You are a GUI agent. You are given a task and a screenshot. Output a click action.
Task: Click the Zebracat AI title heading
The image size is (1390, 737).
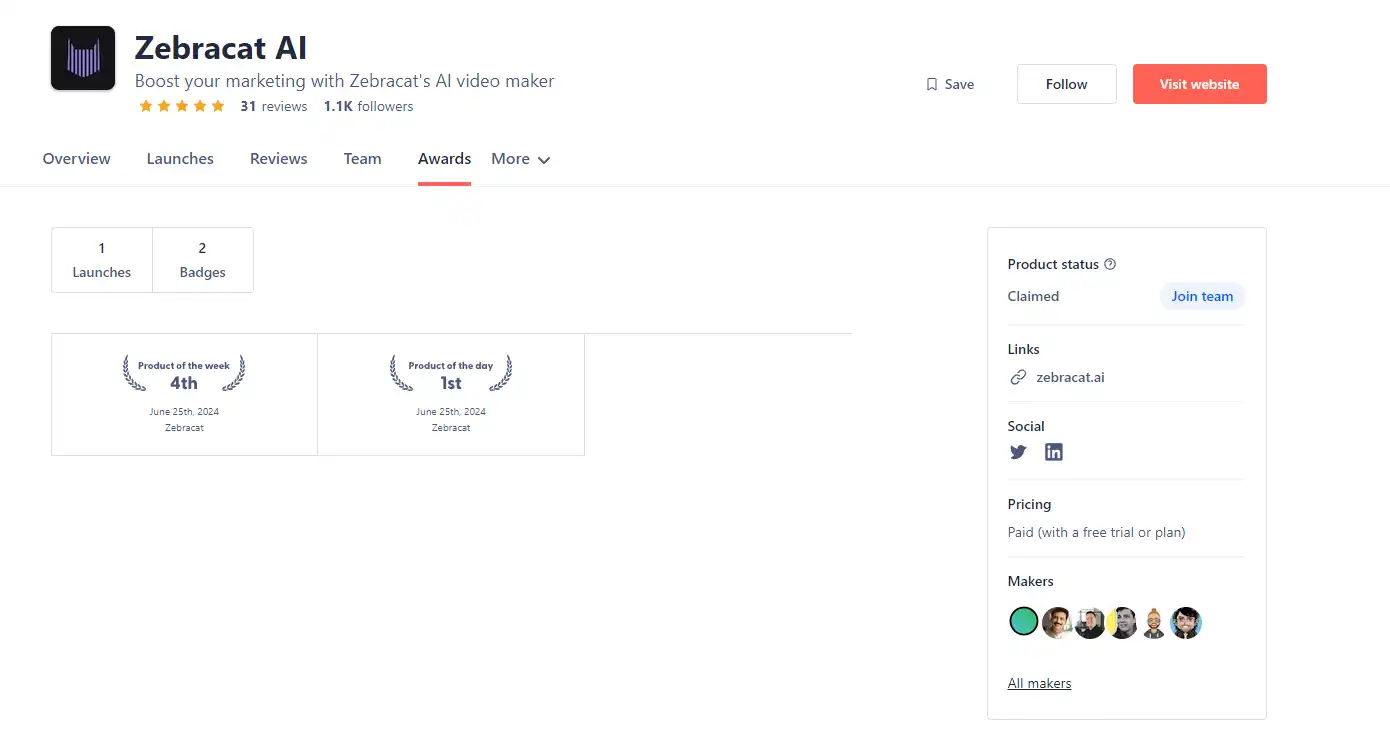click(x=221, y=48)
